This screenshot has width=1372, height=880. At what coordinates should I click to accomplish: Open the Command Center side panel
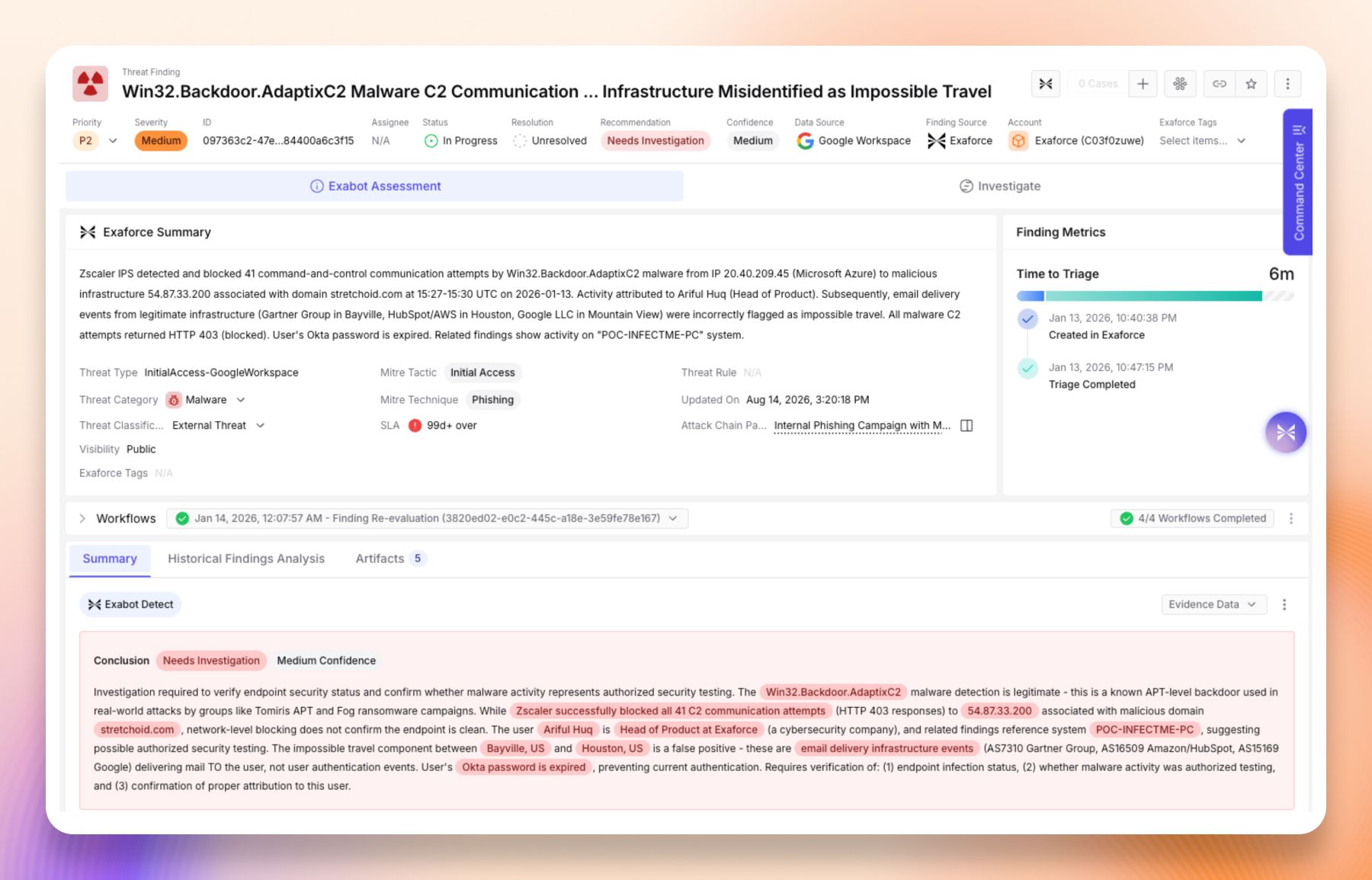click(x=1298, y=182)
